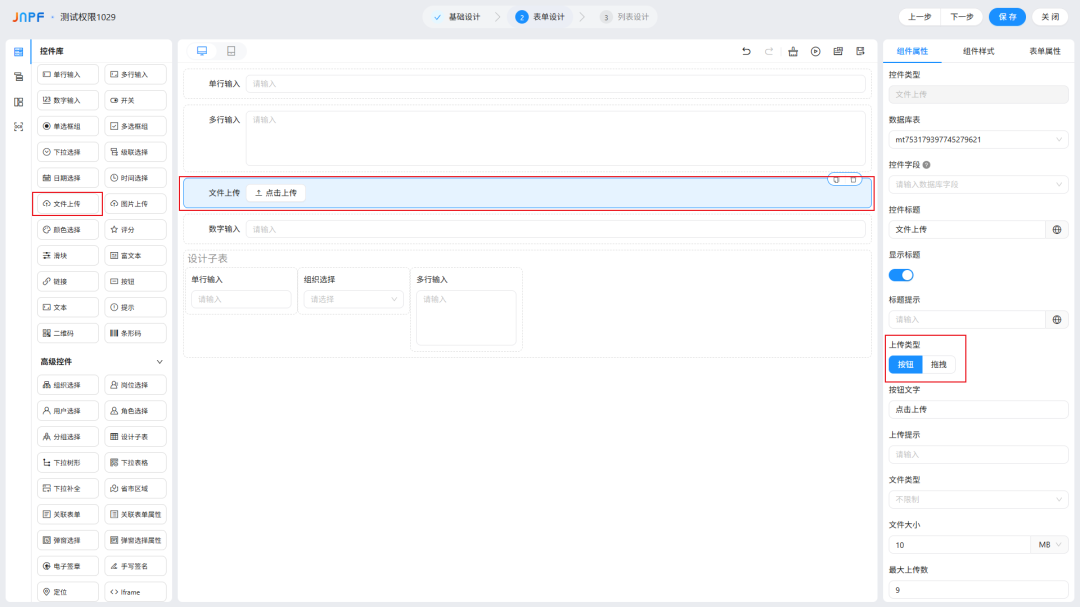Click help icon next to 控件字段
The image size is (1080, 607).
pyautogui.click(x=927, y=165)
